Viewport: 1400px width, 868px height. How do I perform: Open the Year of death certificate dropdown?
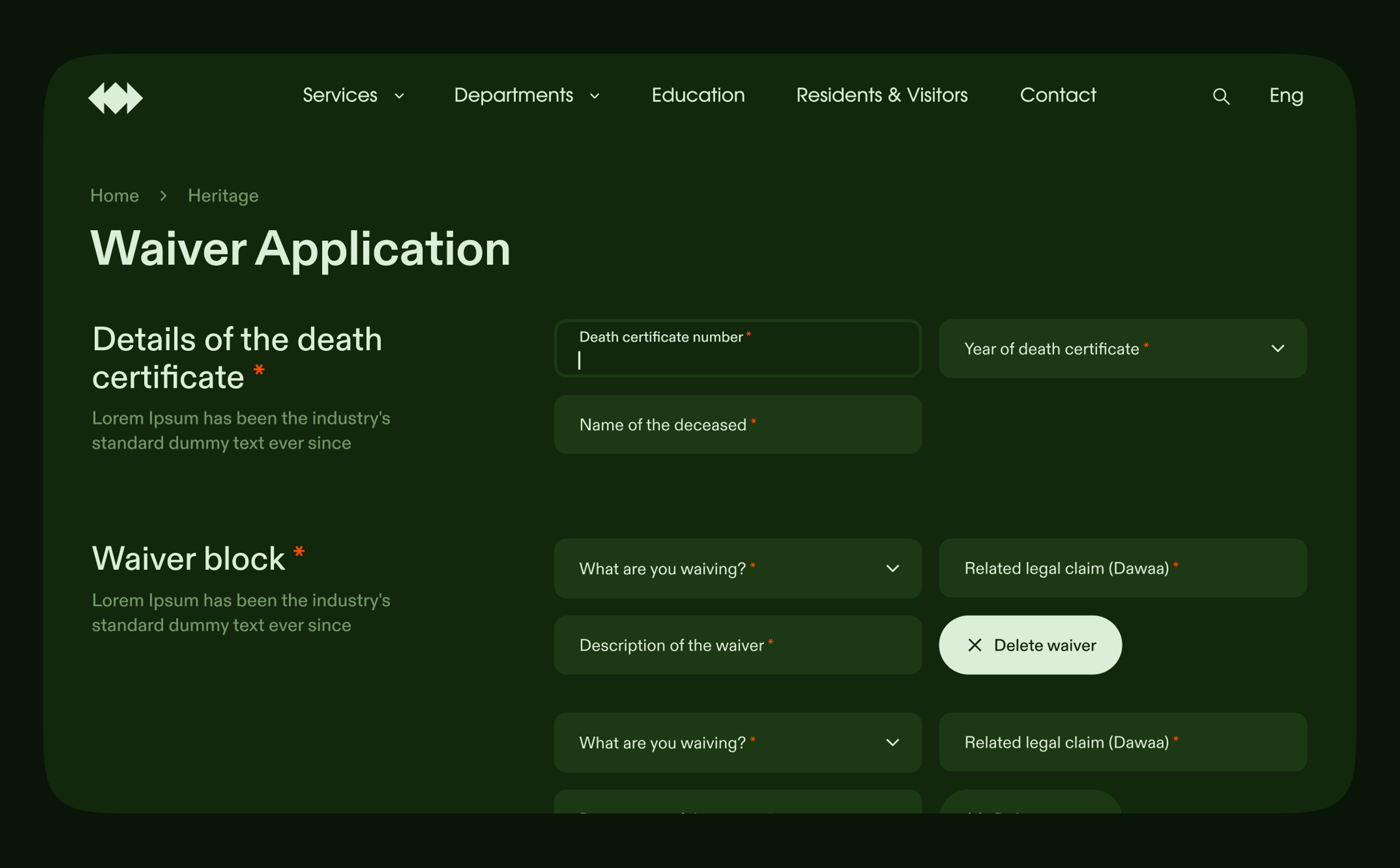click(x=1122, y=349)
